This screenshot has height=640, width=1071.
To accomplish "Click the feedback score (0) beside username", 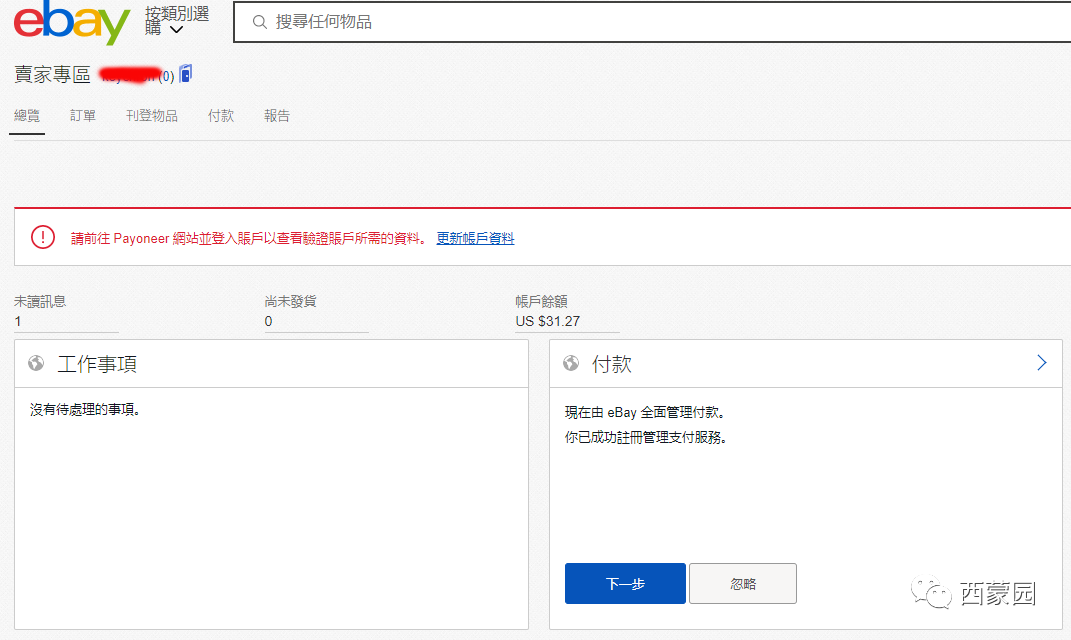I will click(167, 76).
